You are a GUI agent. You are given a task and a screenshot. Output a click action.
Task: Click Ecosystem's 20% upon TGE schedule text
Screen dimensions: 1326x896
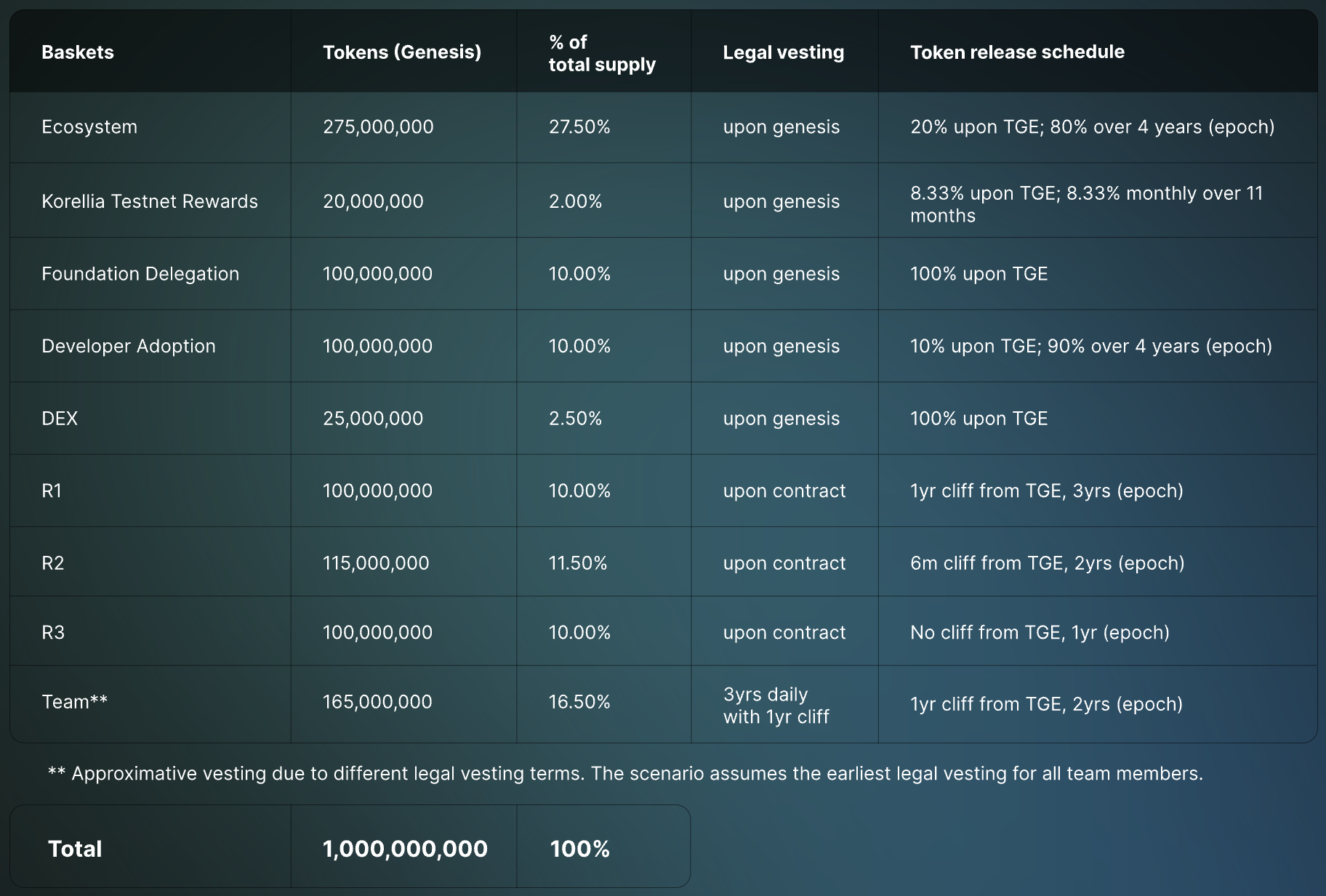coord(1093,127)
